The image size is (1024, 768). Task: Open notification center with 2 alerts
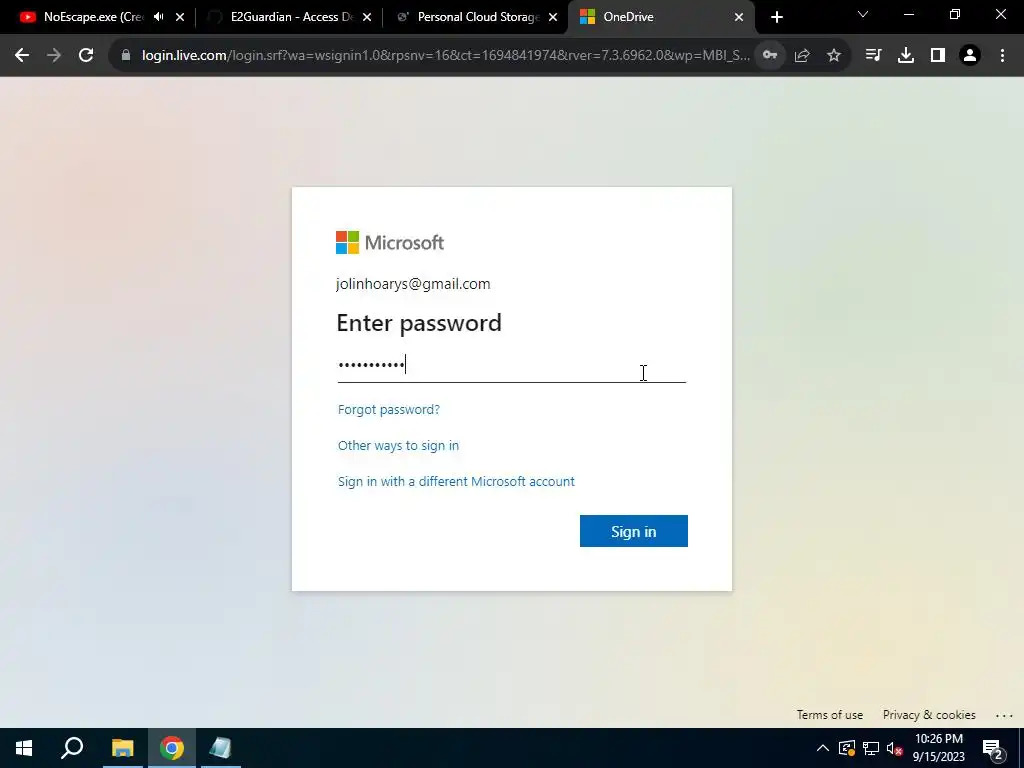click(x=993, y=749)
